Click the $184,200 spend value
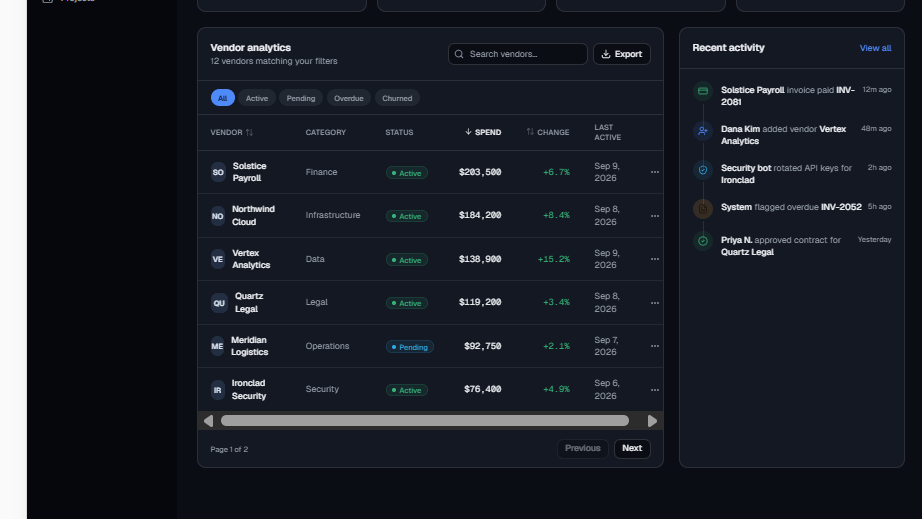 [x=480, y=215]
